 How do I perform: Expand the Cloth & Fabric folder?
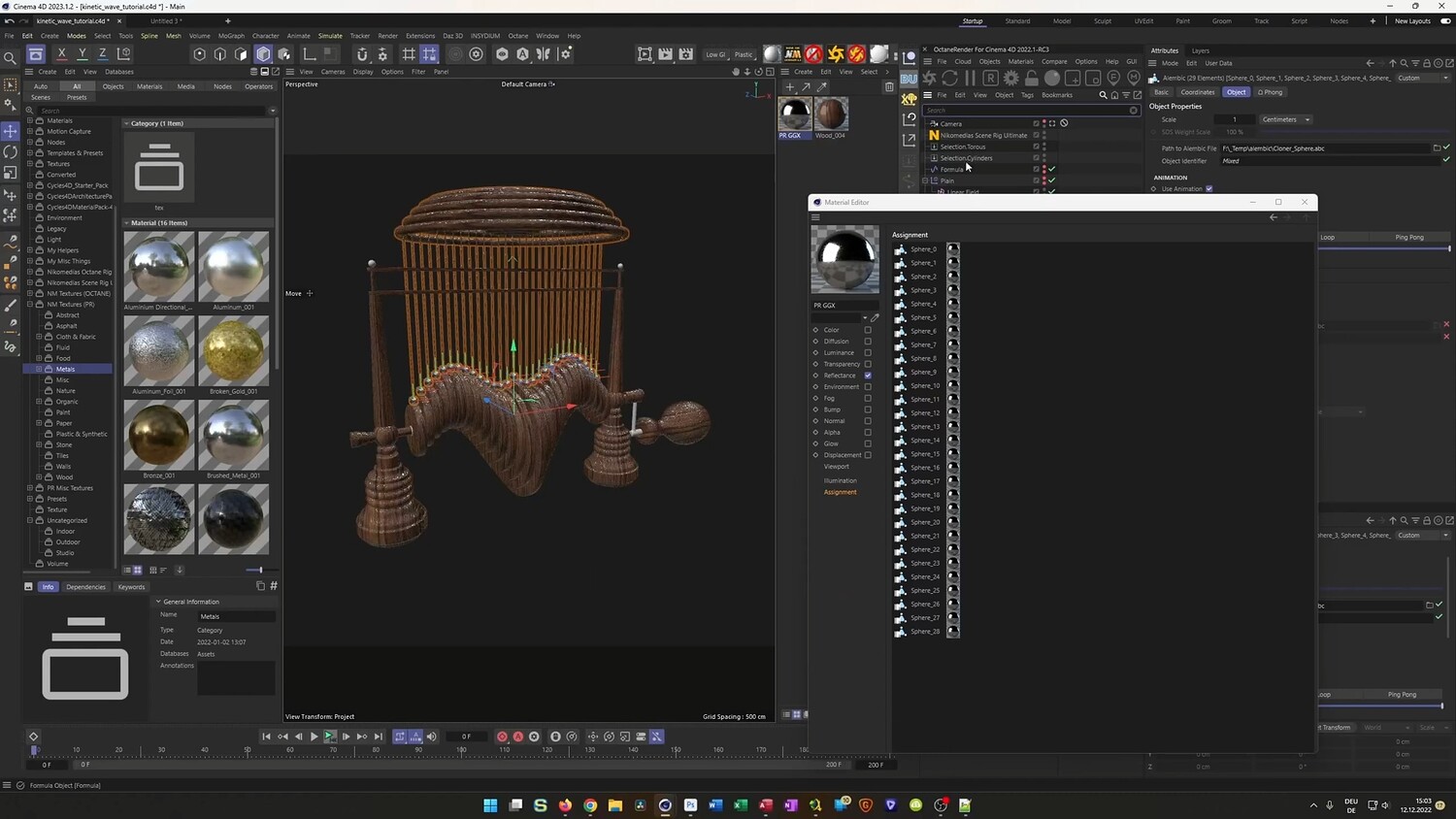click(x=39, y=337)
